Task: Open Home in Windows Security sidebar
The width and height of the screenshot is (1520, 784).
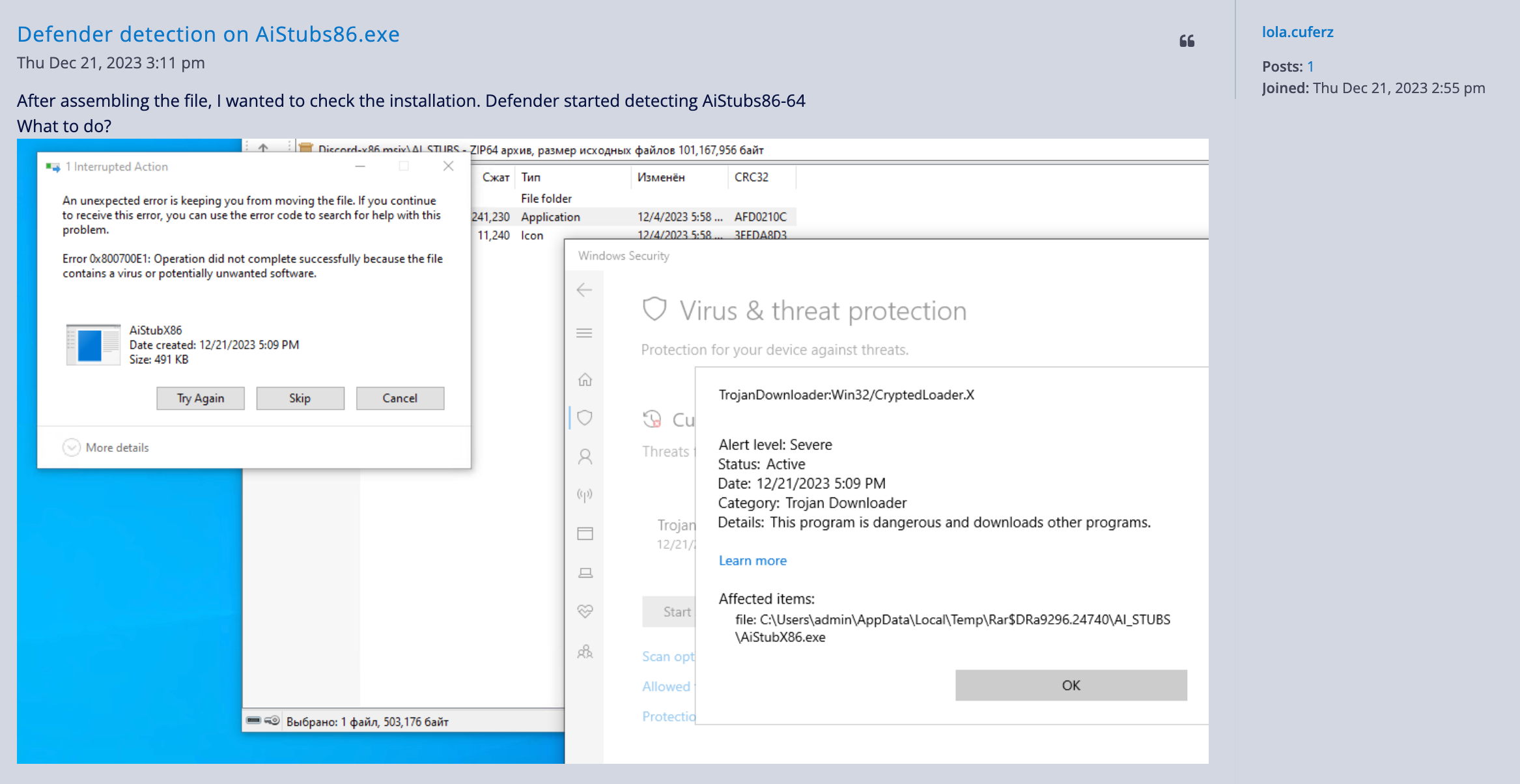Action: [x=585, y=380]
